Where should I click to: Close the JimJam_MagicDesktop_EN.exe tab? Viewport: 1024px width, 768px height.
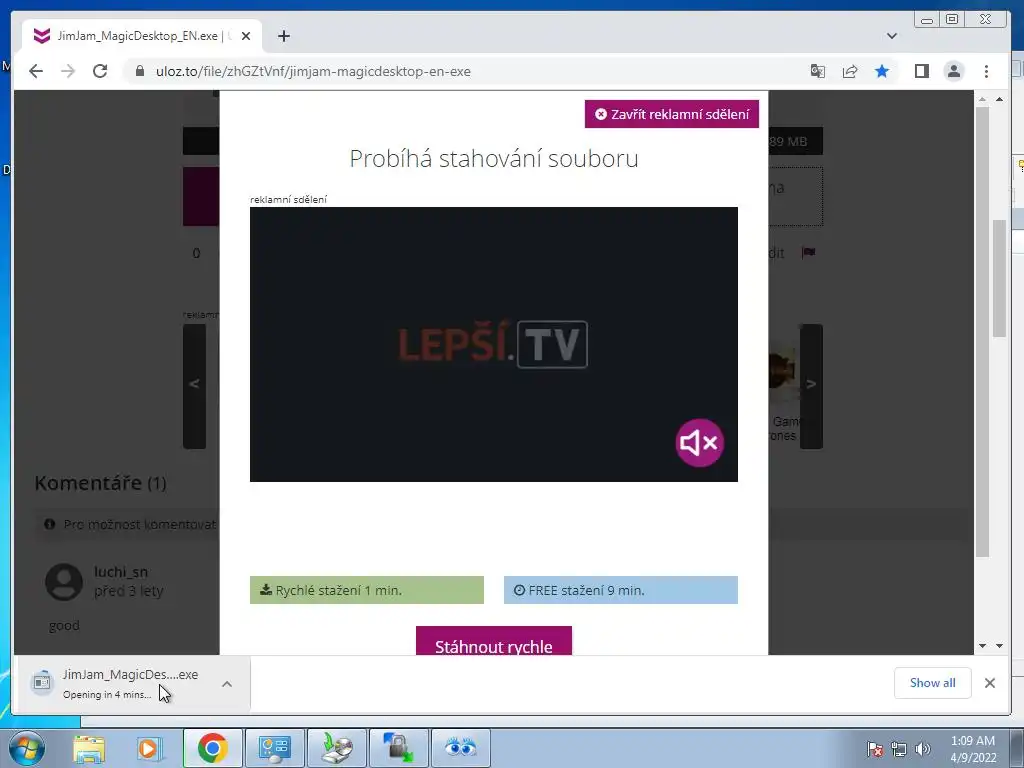coord(246,37)
